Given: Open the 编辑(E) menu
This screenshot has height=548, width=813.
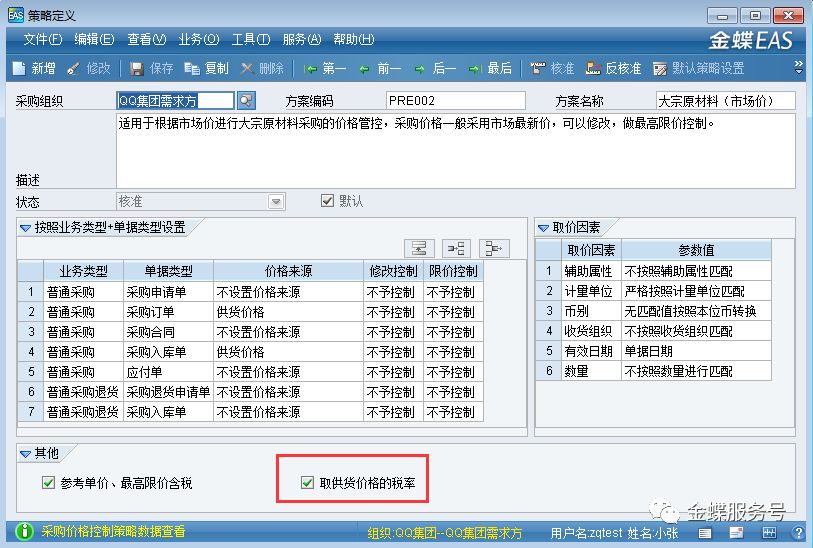Looking at the screenshot, I should pyautogui.click(x=94, y=39).
